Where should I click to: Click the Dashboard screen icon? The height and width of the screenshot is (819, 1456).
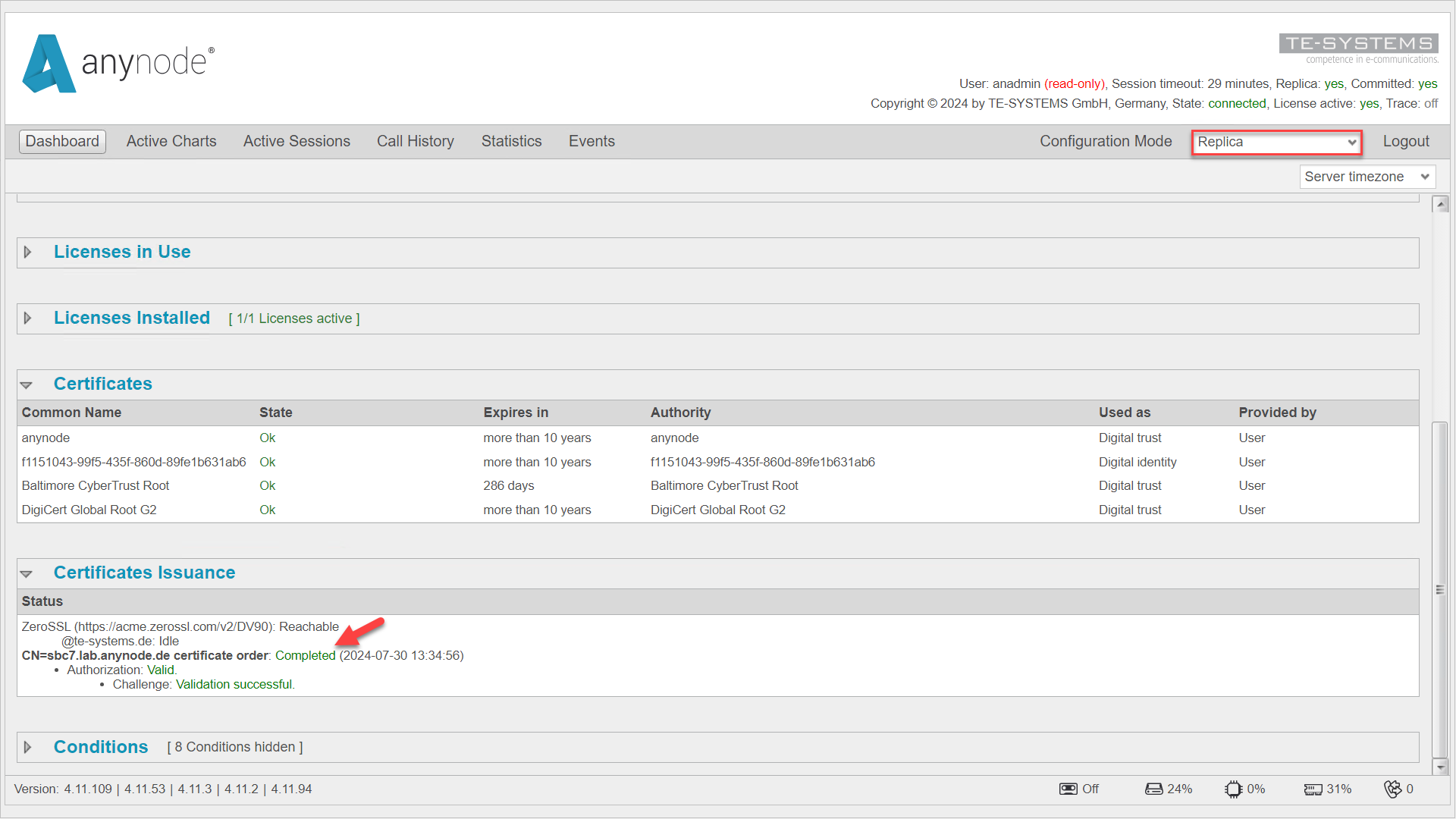63,142
